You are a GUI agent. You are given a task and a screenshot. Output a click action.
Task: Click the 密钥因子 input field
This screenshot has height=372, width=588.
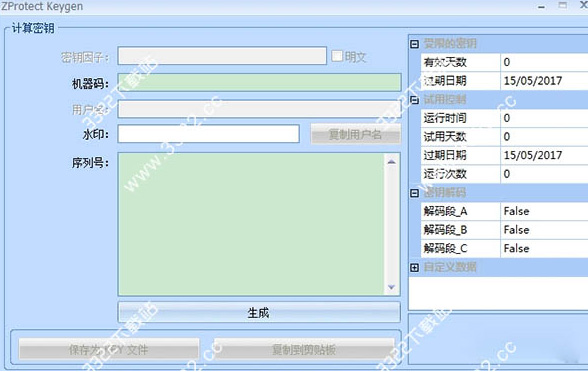(x=222, y=56)
